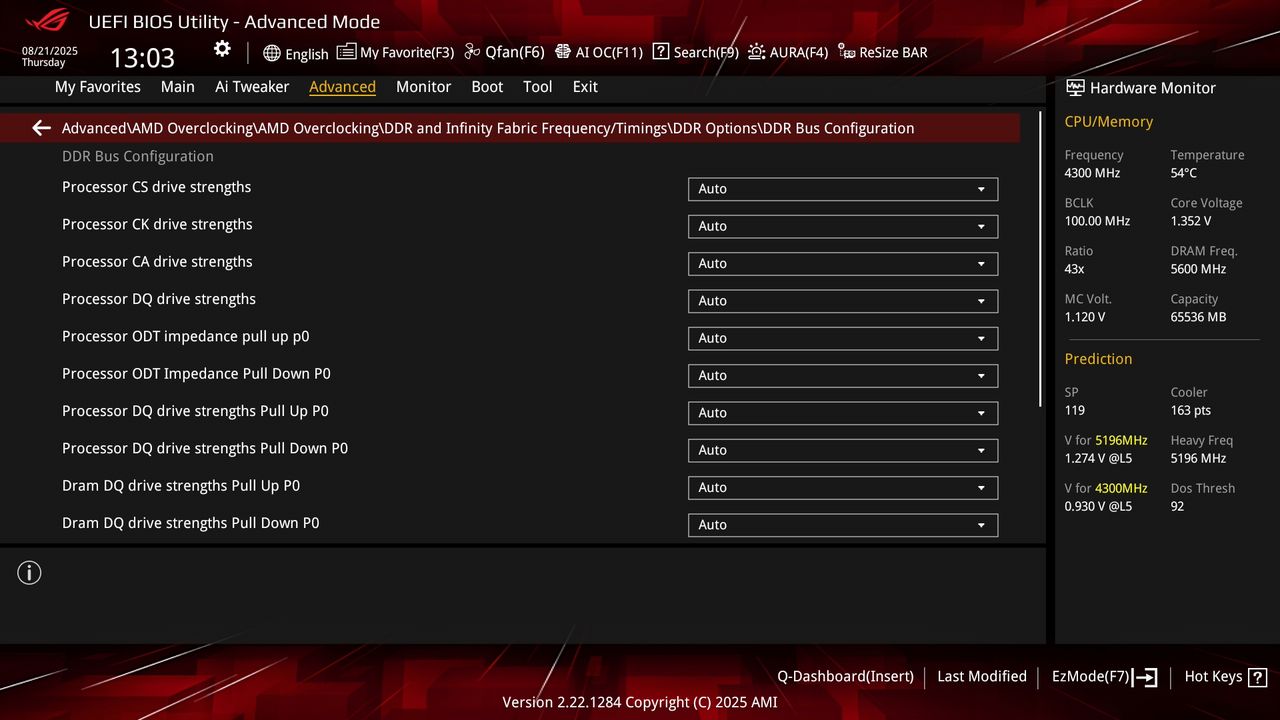The image size is (1280, 720).
Task: Open the Boot menu tab
Action: [487, 87]
